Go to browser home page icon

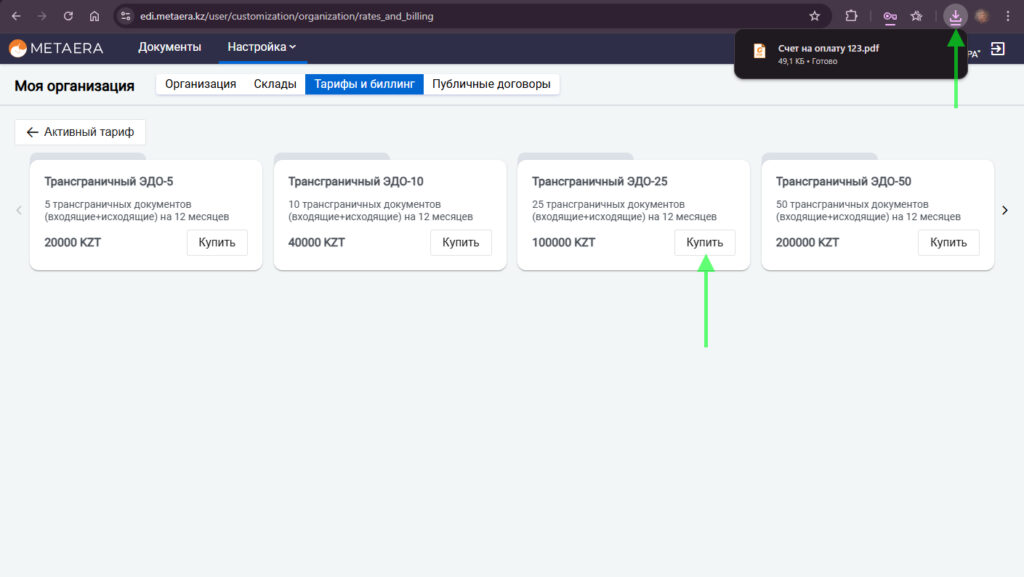click(94, 16)
